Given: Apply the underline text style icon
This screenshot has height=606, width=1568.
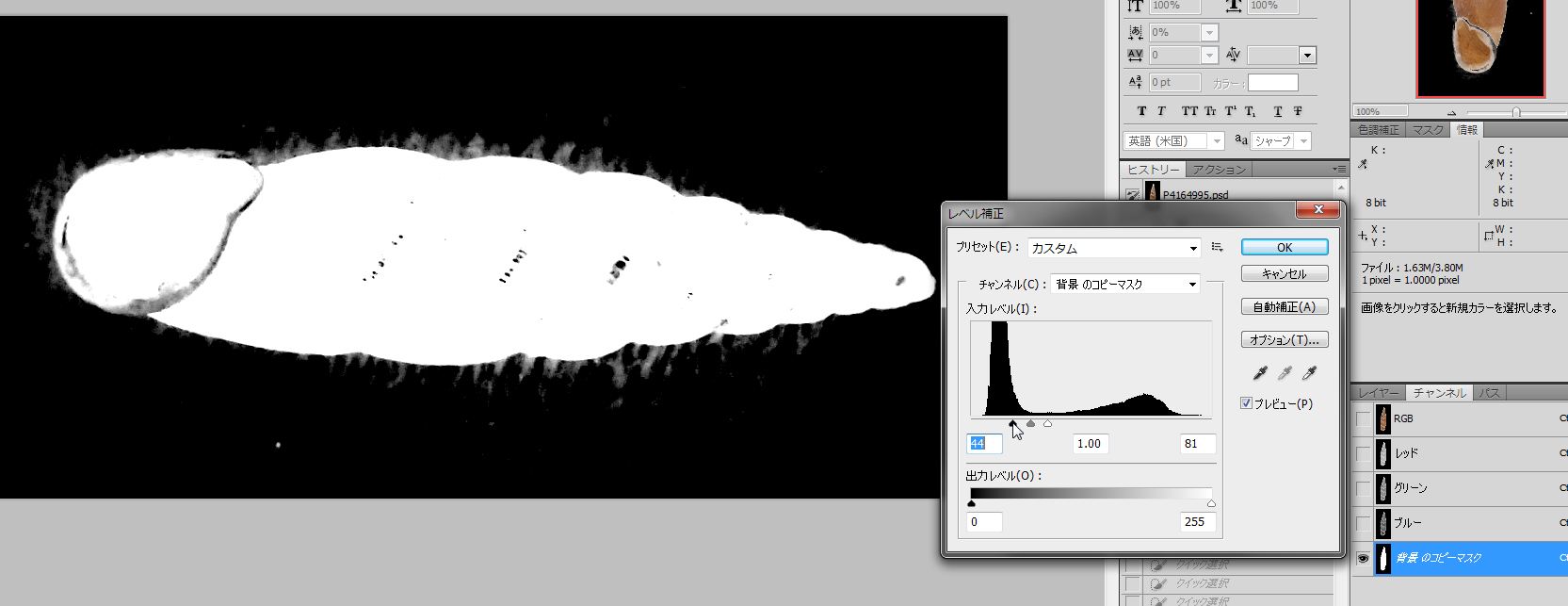Looking at the screenshot, I should (x=1278, y=111).
